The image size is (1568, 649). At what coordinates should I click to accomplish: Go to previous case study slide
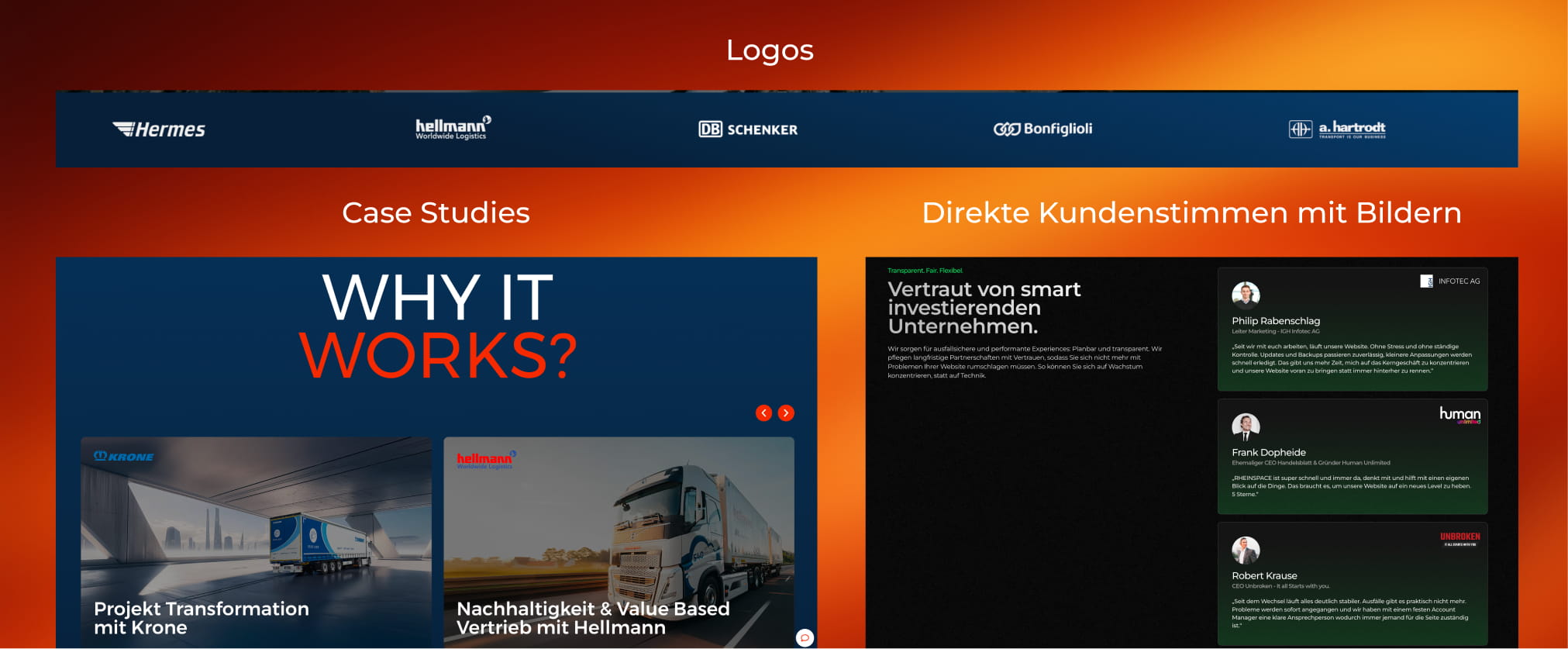763,413
